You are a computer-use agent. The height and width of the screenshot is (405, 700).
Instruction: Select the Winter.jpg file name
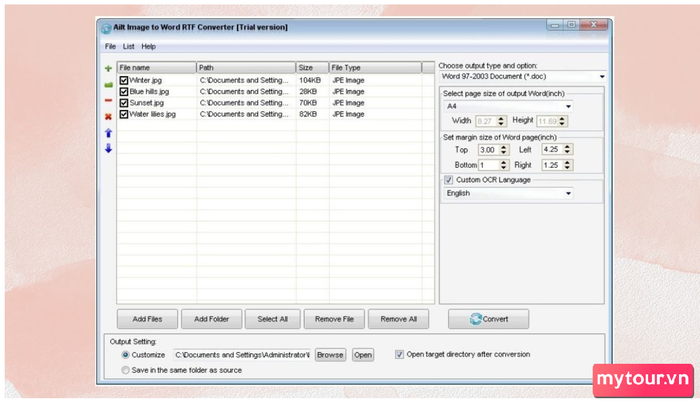click(x=146, y=80)
